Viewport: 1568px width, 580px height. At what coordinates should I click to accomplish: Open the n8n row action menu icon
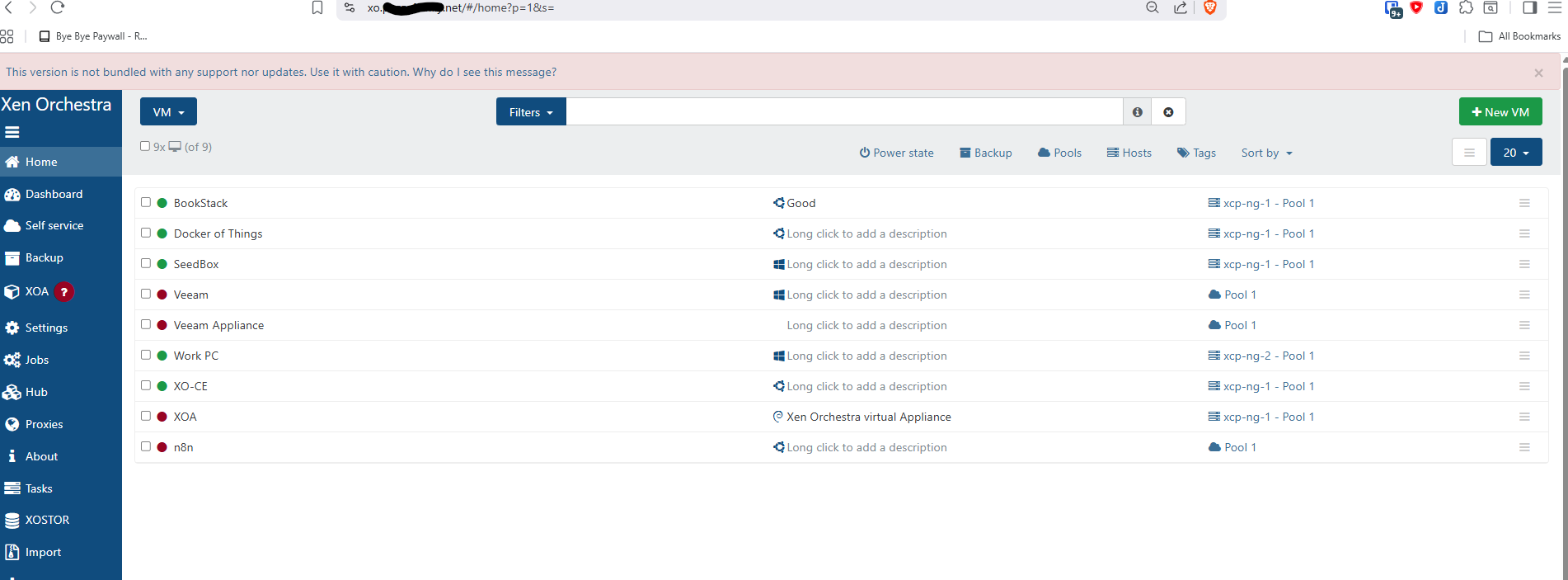tap(1524, 447)
